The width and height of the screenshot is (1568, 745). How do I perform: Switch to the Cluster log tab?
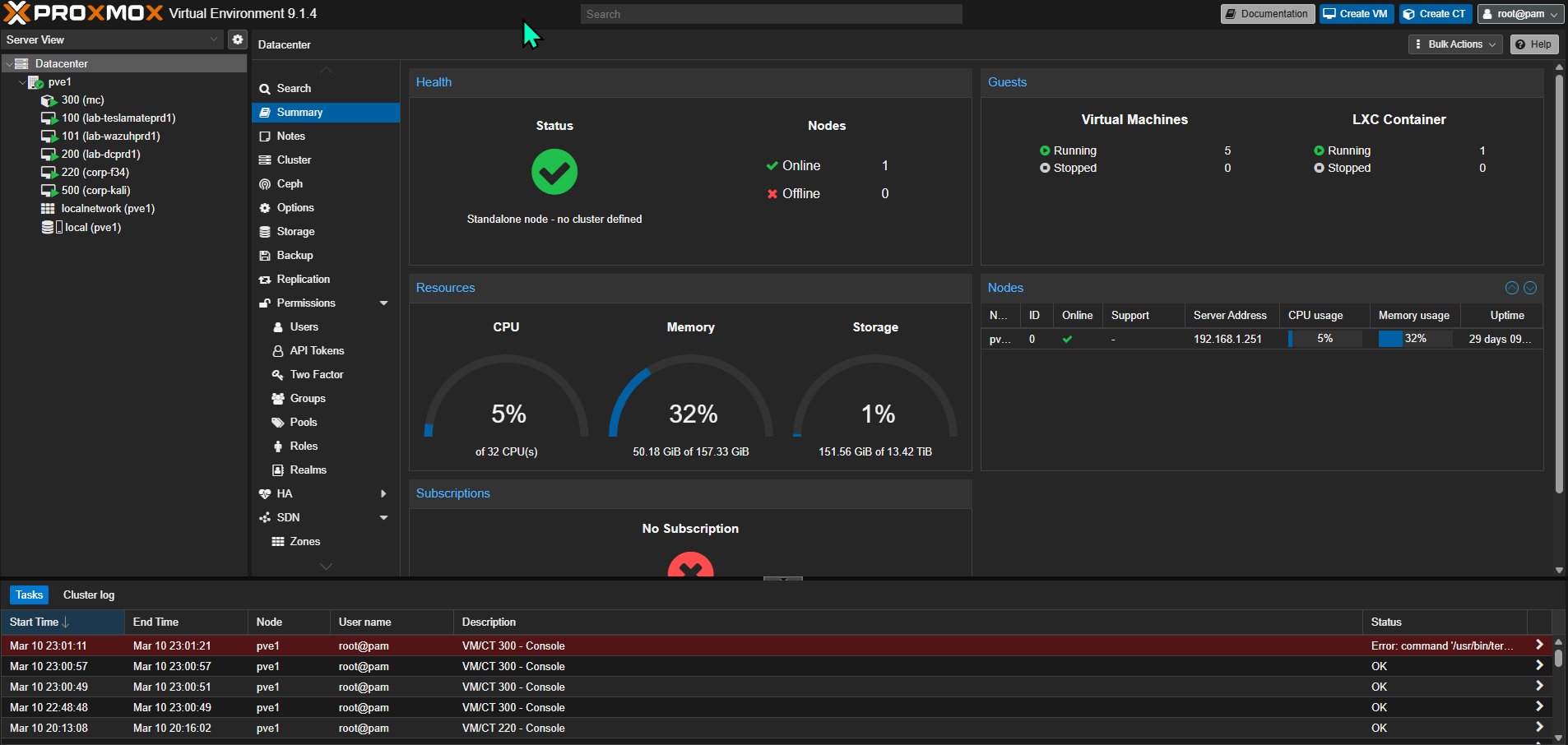point(89,595)
